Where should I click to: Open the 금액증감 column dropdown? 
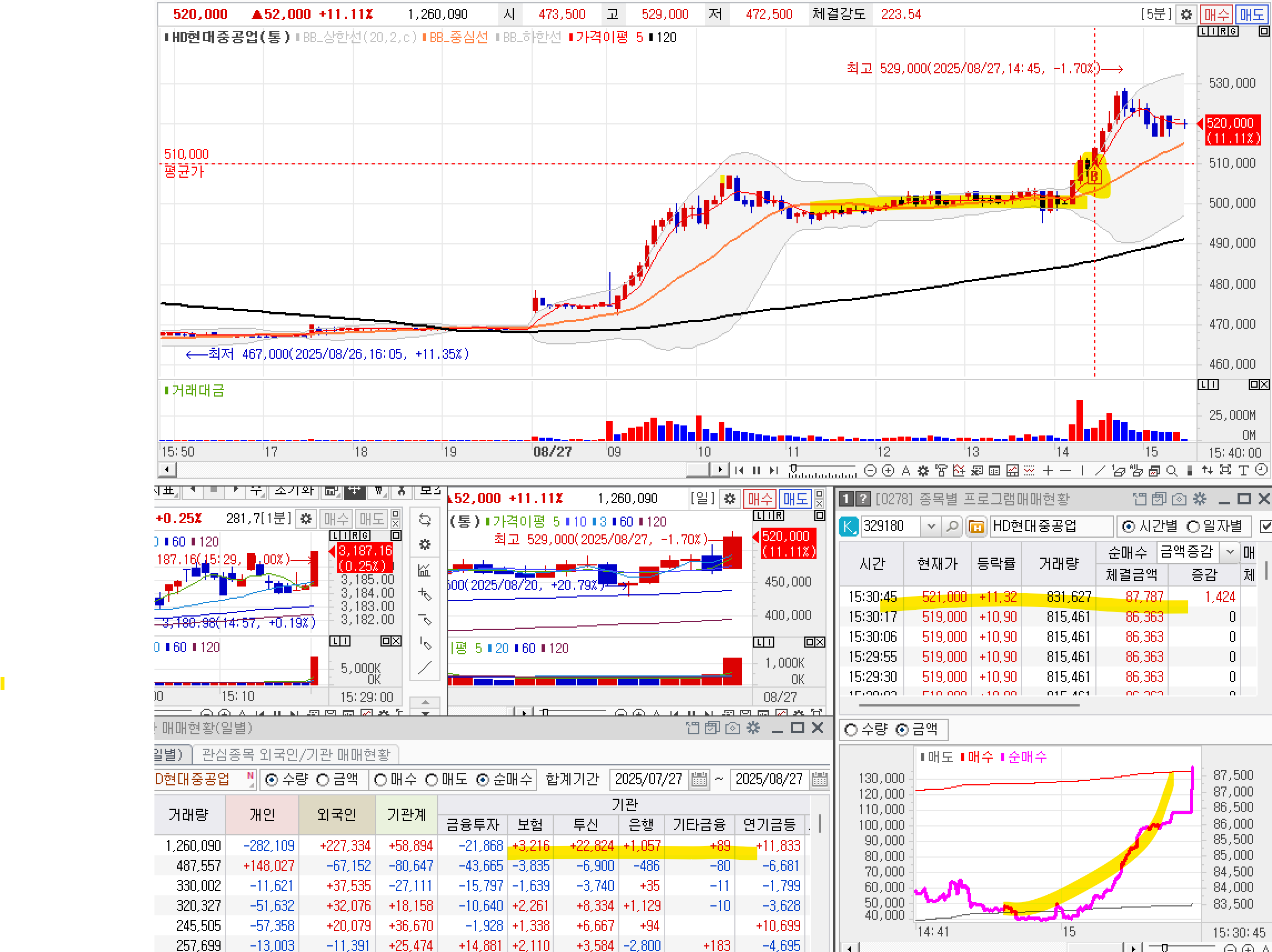1229,552
